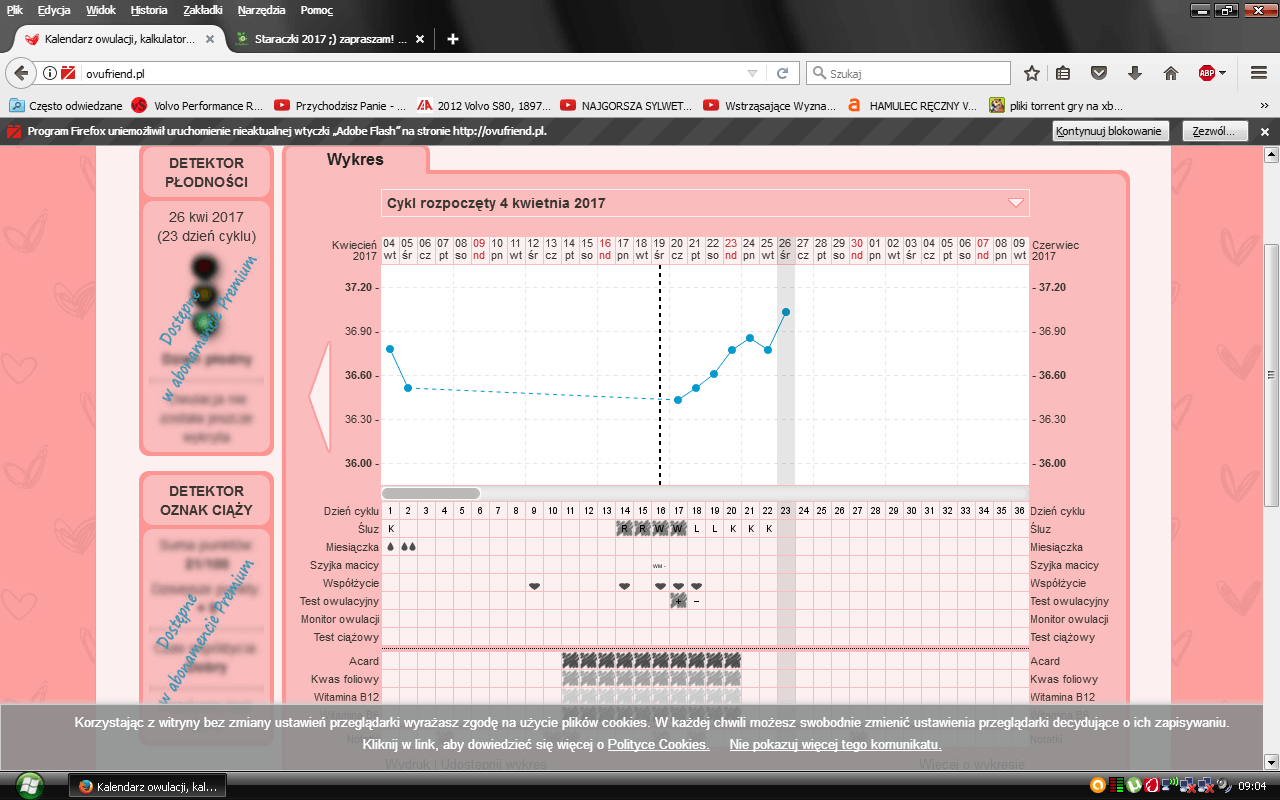This screenshot has width=1280, height=800.
Task: Open the Polityce Cookies link
Action: (x=658, y=745)
